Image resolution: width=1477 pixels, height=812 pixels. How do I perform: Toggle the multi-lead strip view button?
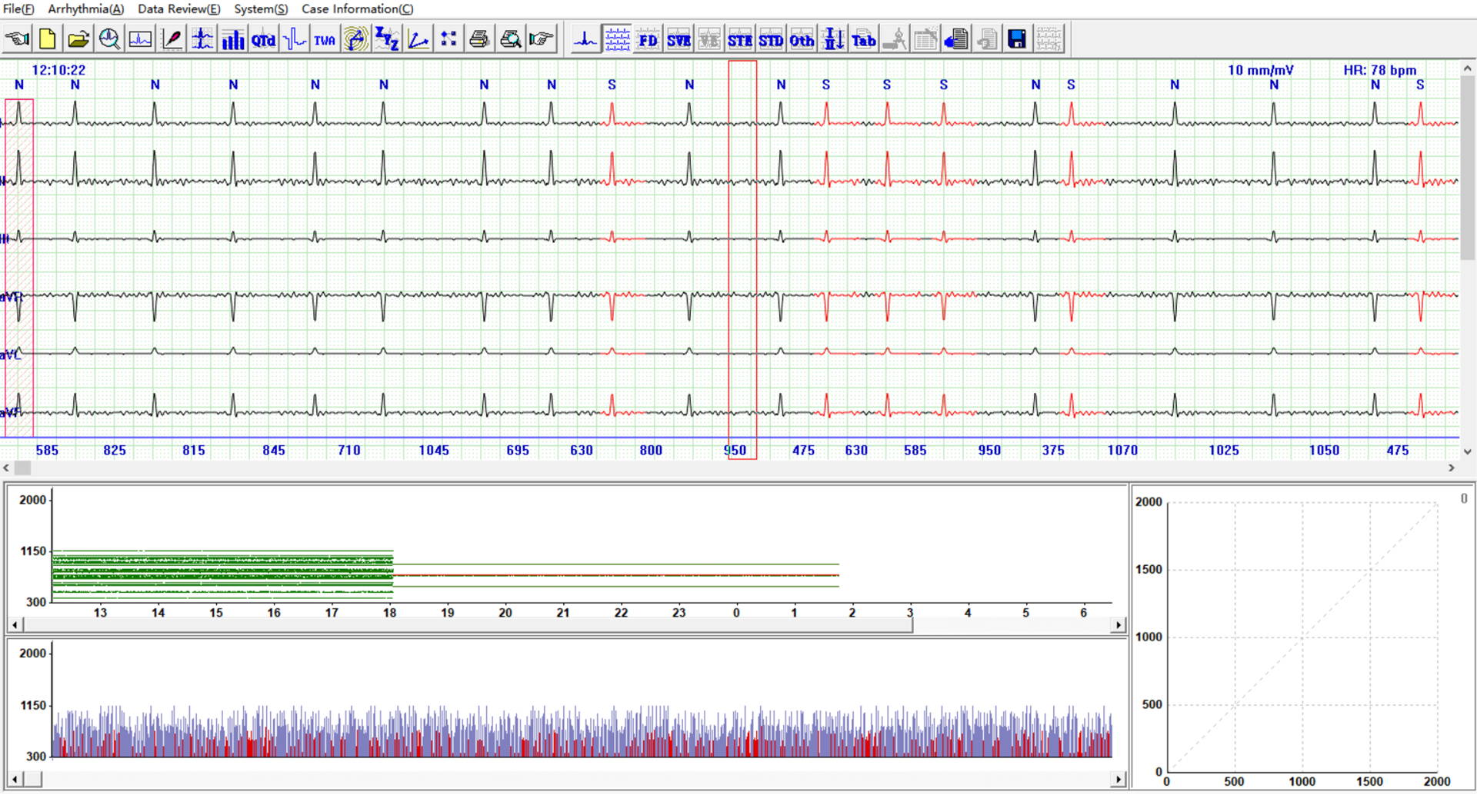617,39
